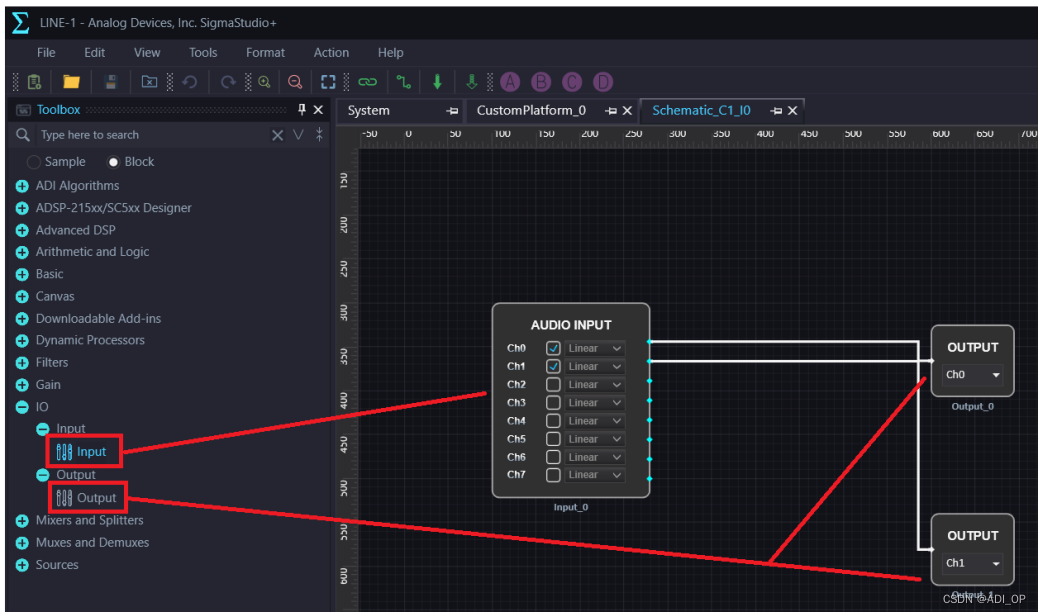Collapse all toolbox categories icon

click(x=320, y=135)
